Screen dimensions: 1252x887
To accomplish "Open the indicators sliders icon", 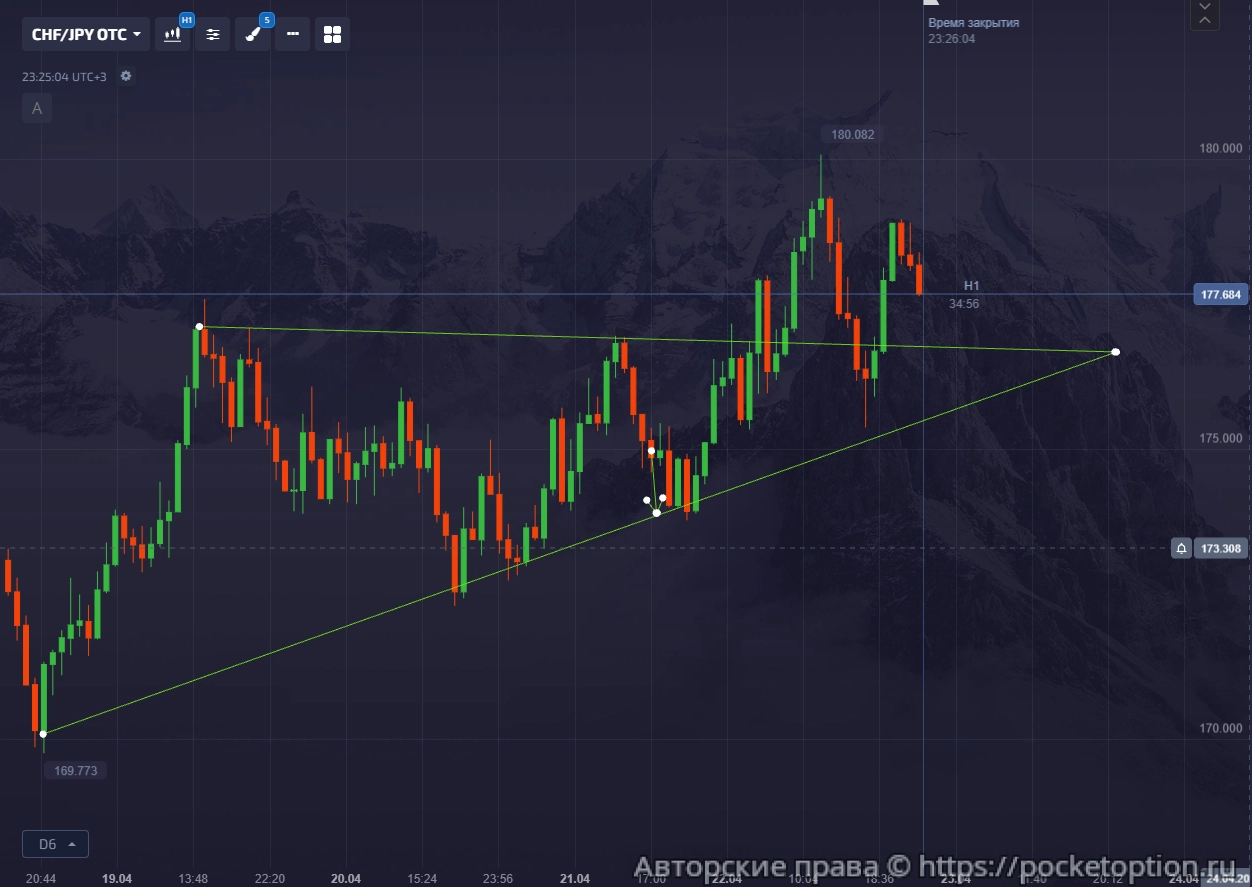I will pyautogui.click(x=213, y=34).
